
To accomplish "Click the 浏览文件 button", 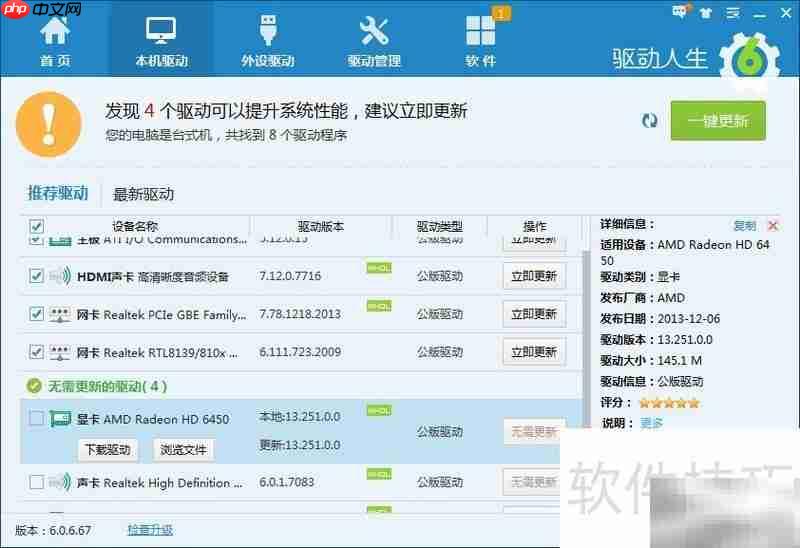I will click(184, 450).
